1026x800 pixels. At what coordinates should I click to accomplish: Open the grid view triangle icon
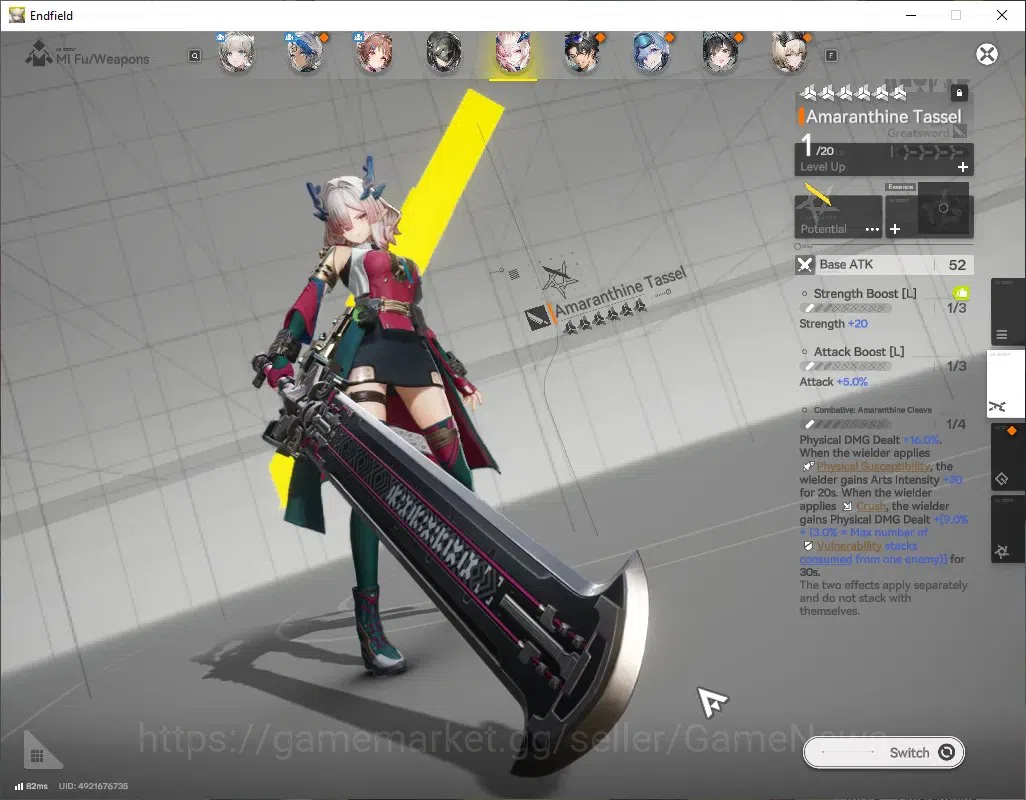point(41,751)
